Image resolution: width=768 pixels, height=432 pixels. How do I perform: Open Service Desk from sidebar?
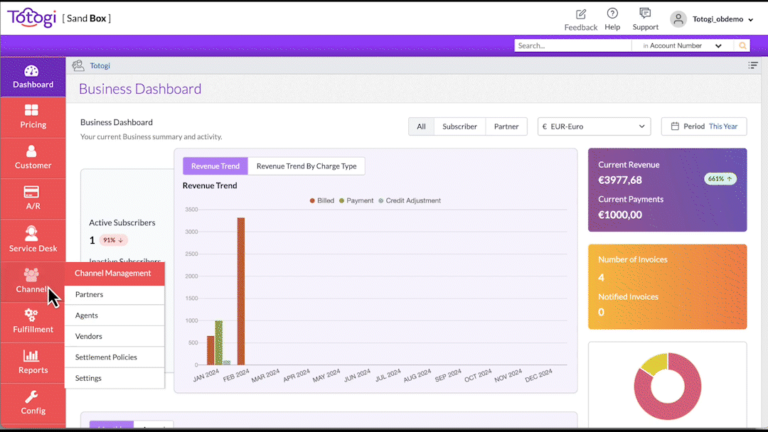(x=32, y=239)
